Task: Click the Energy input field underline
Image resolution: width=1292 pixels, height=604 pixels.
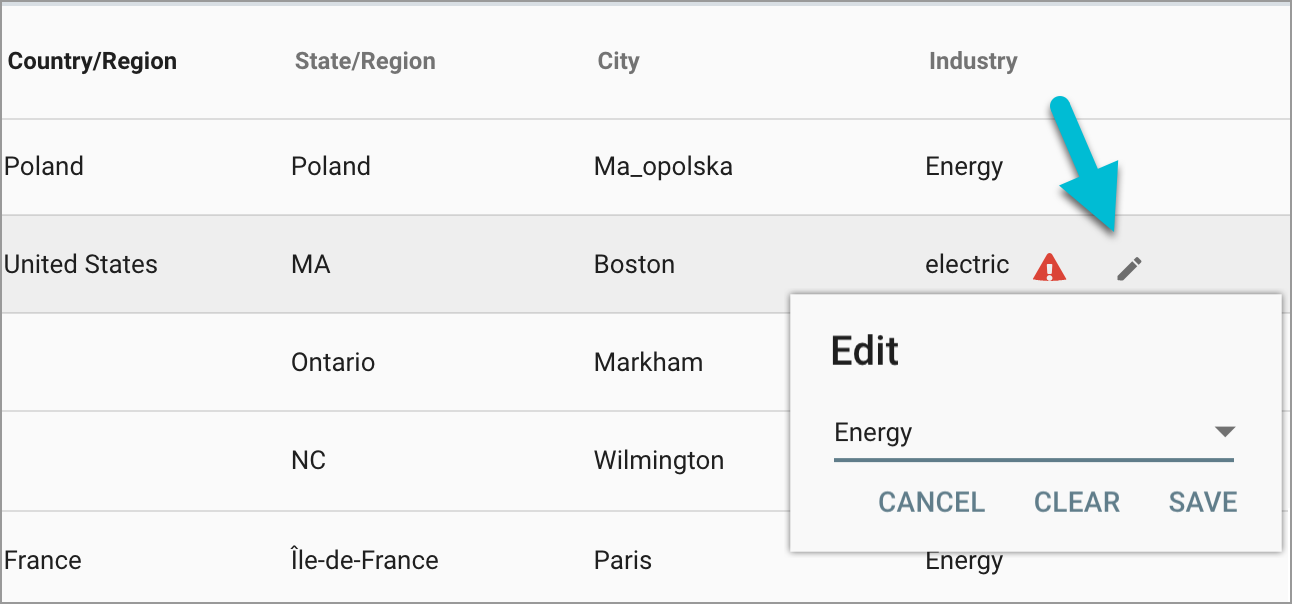Action: pos(1033,460)
